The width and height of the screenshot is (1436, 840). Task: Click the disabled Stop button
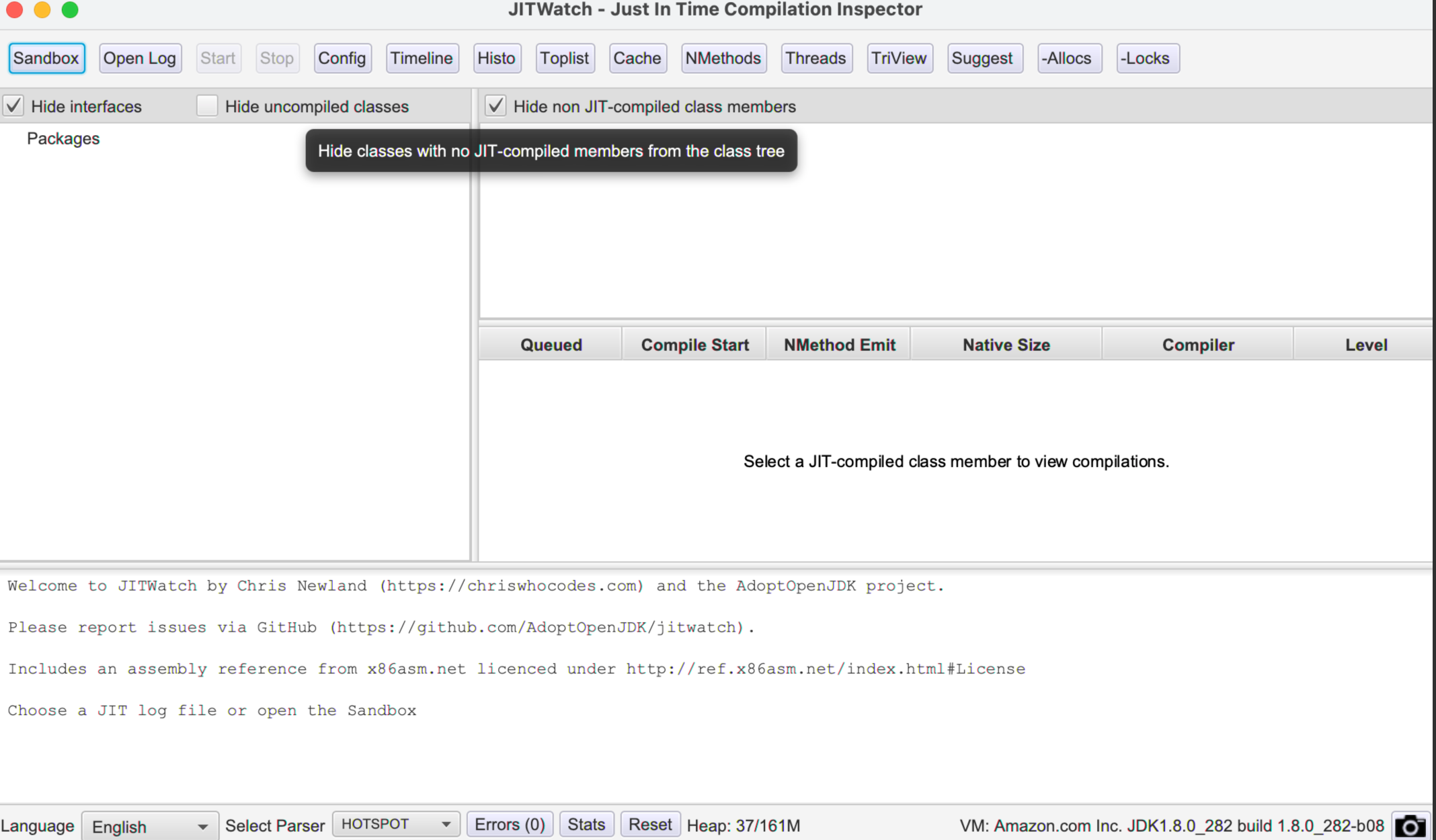(277, 58)
